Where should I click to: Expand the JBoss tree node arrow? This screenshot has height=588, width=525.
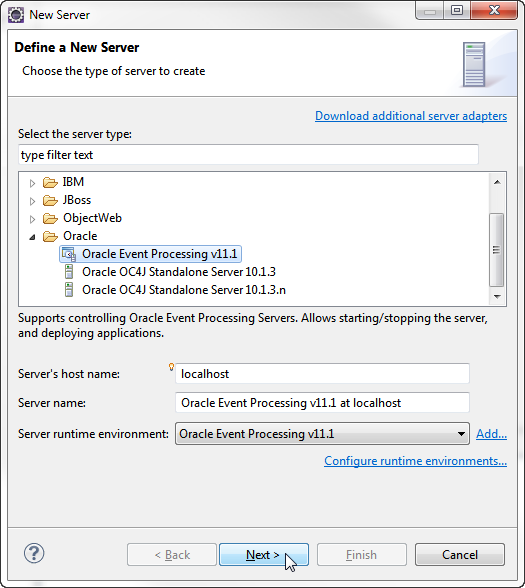(32, 201)
